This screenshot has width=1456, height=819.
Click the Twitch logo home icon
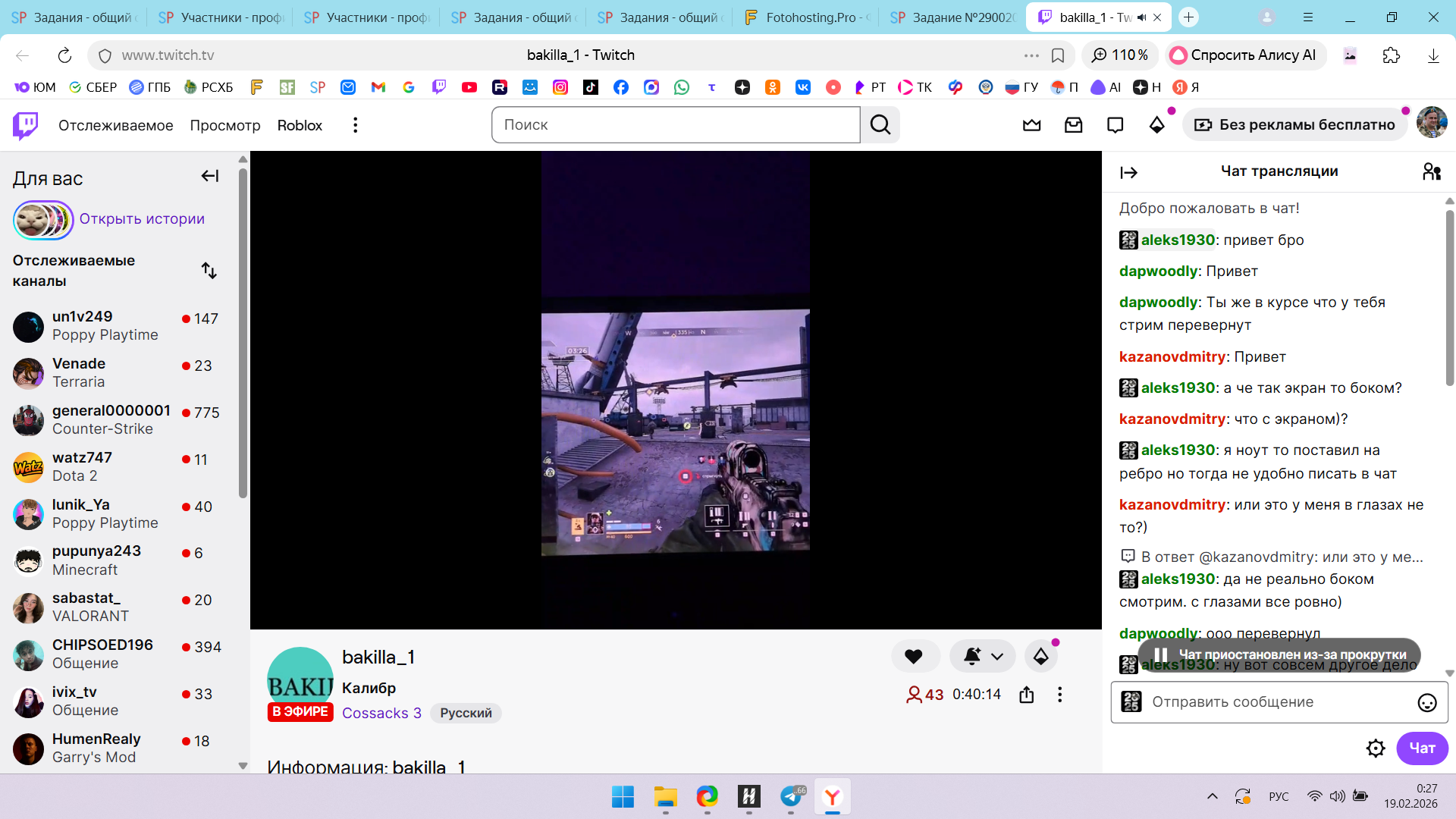(x=26, y=125)
